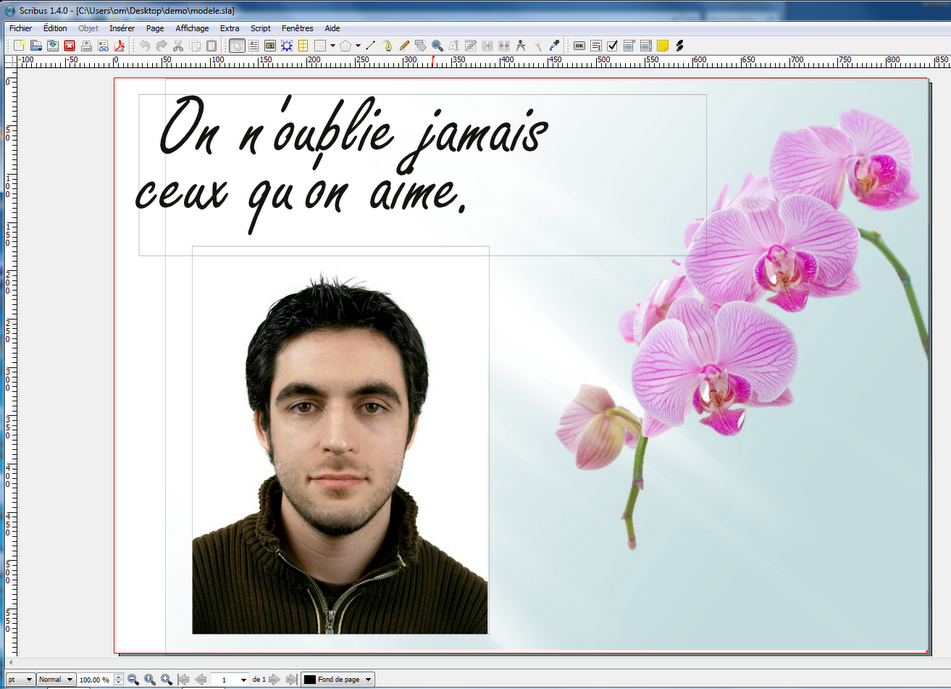Reset zoom to 100% magnifier
The image size is (951, 689).
pos(150,679)
